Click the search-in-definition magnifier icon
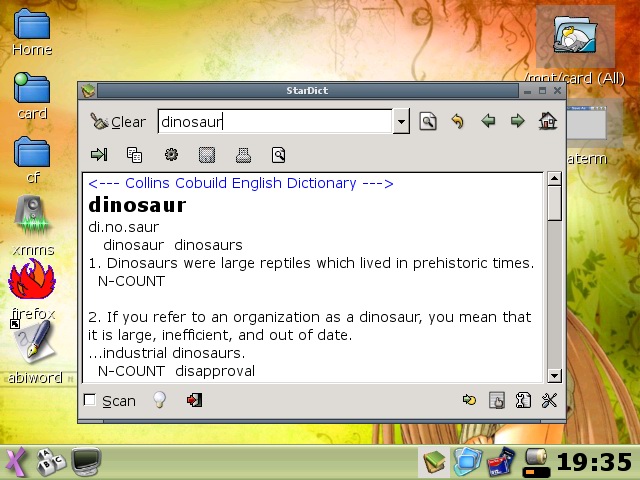This screenshot has height=480, width=640. click(x=278, y=155)
